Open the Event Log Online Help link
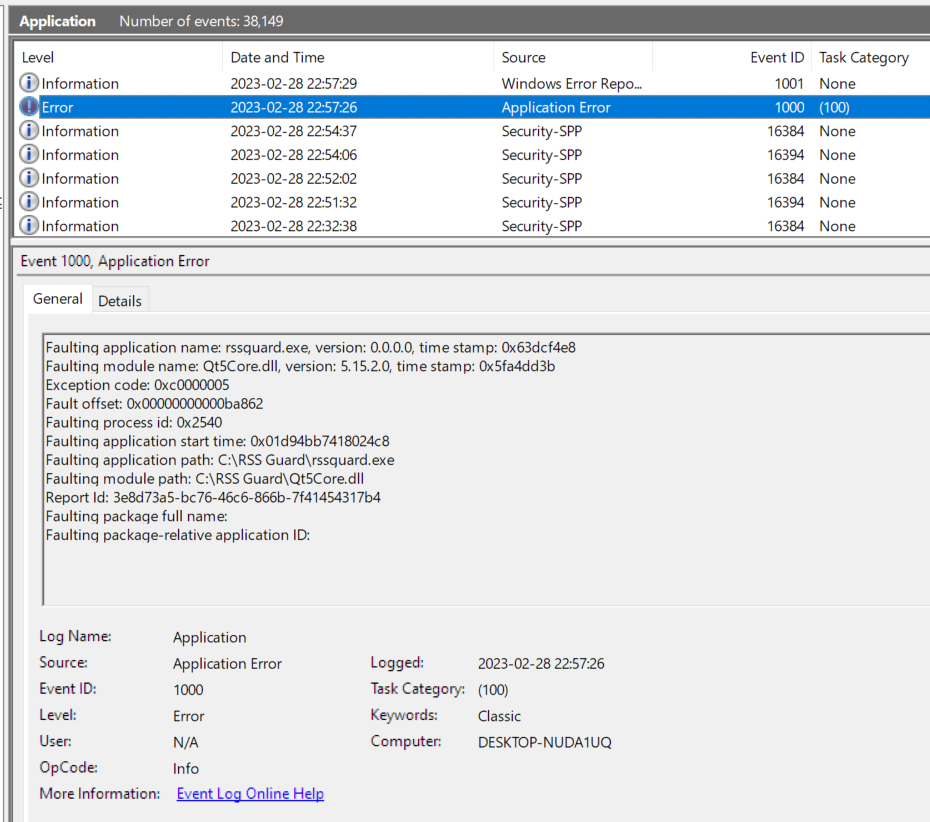The width and height of the screenshot is (930, 822). click(x=249, y=793)
